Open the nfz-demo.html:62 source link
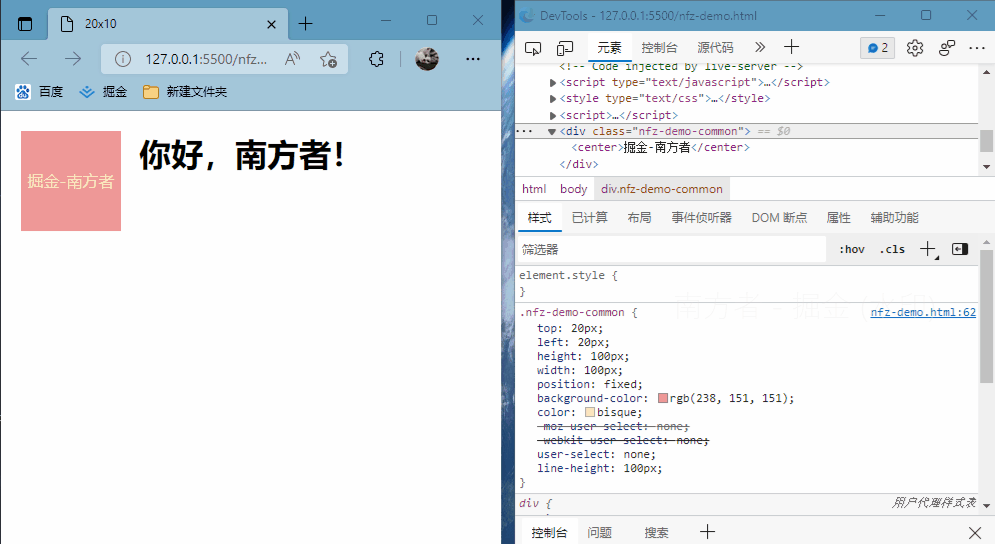 [923, 312]
